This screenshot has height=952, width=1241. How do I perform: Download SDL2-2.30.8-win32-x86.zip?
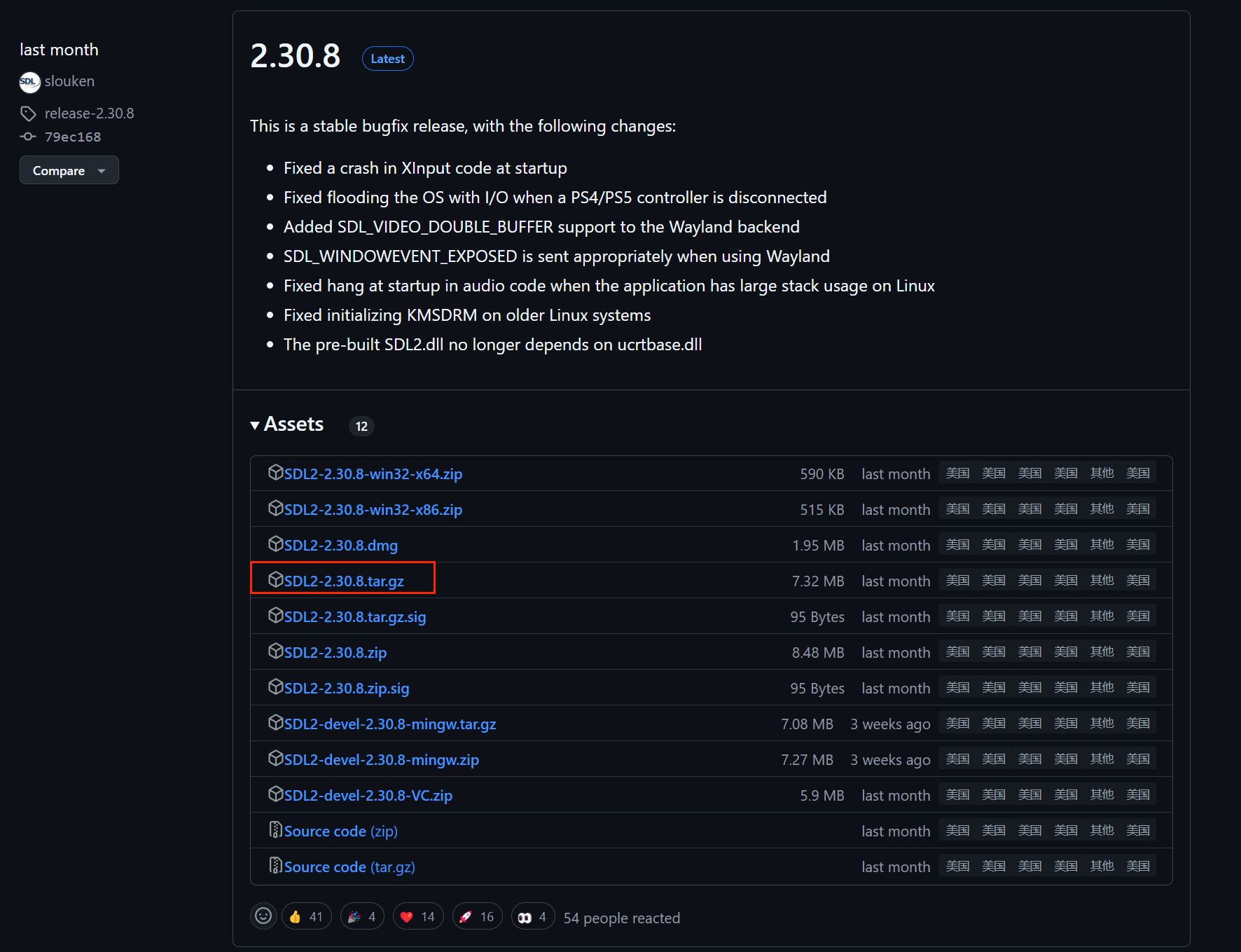pyautogui.click(x=373, y=510)
